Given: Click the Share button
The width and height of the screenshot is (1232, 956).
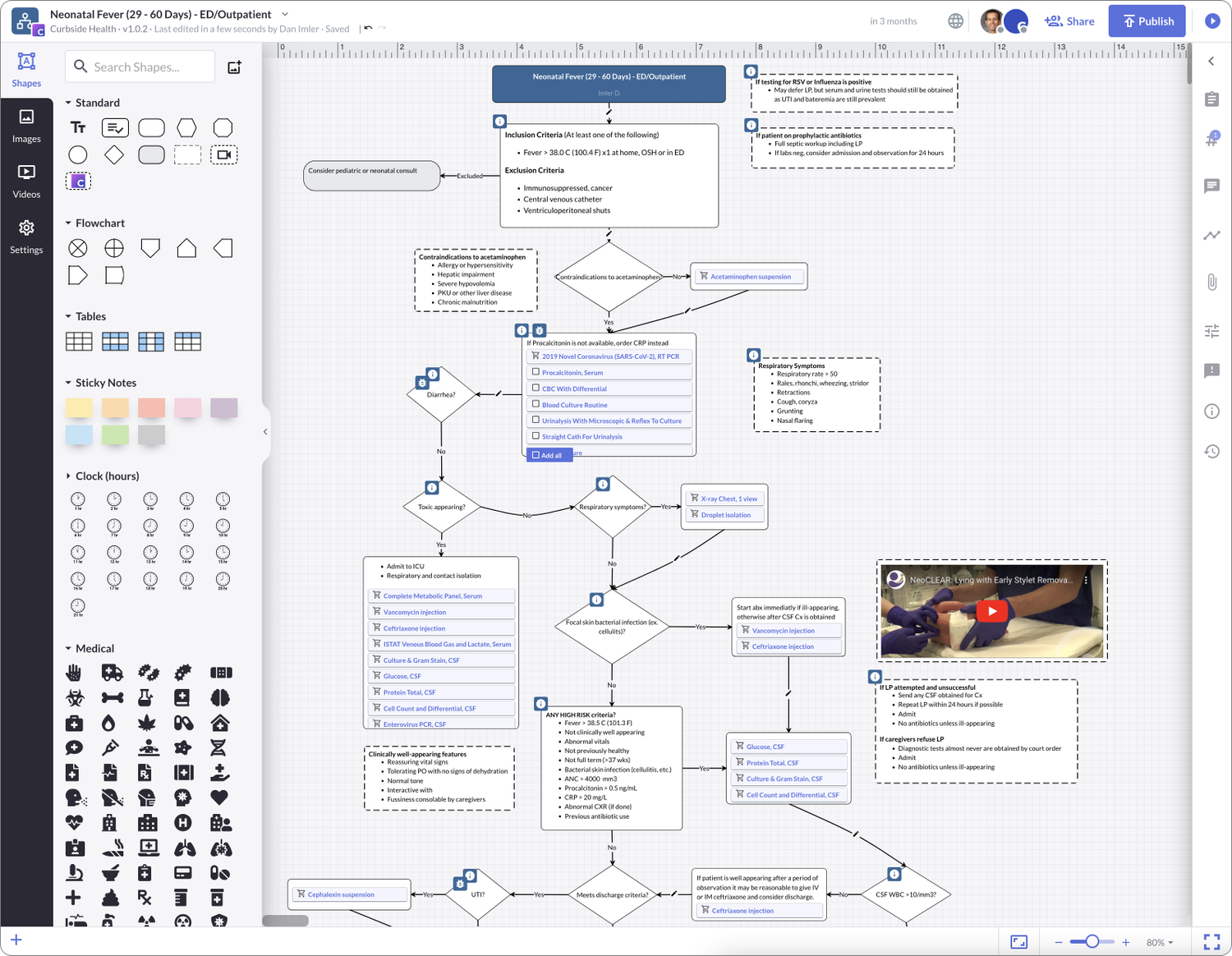Looking at the screenshot, I should pyautogui.click(x=1069, y=21).
